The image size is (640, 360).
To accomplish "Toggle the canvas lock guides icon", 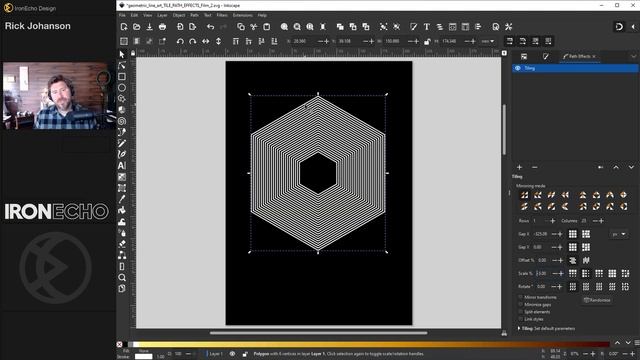I will click(x=133, y=53).
